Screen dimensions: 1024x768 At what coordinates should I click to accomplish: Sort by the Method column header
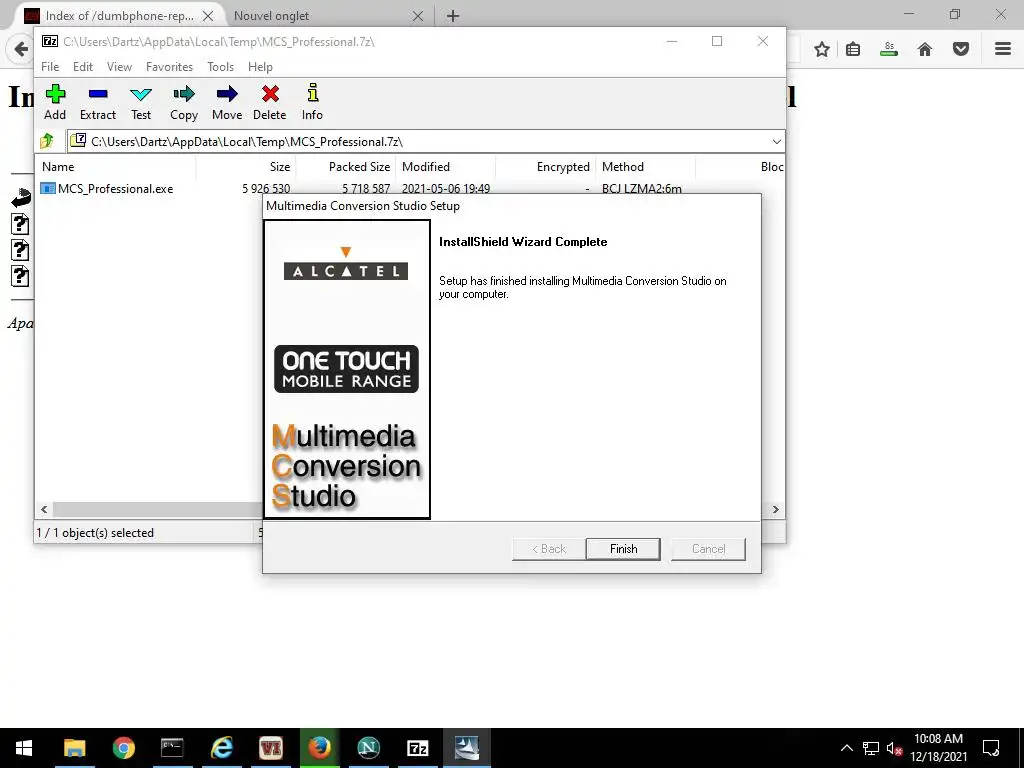645,167
